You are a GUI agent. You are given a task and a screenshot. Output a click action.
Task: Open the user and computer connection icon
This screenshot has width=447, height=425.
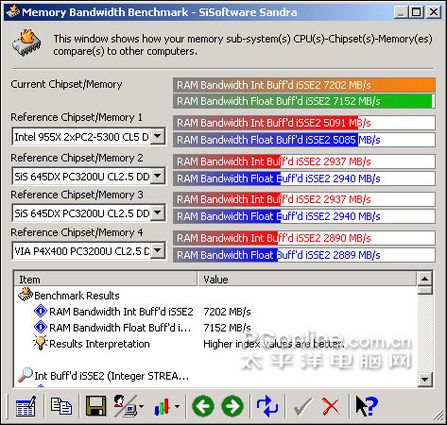coord(125,406)
